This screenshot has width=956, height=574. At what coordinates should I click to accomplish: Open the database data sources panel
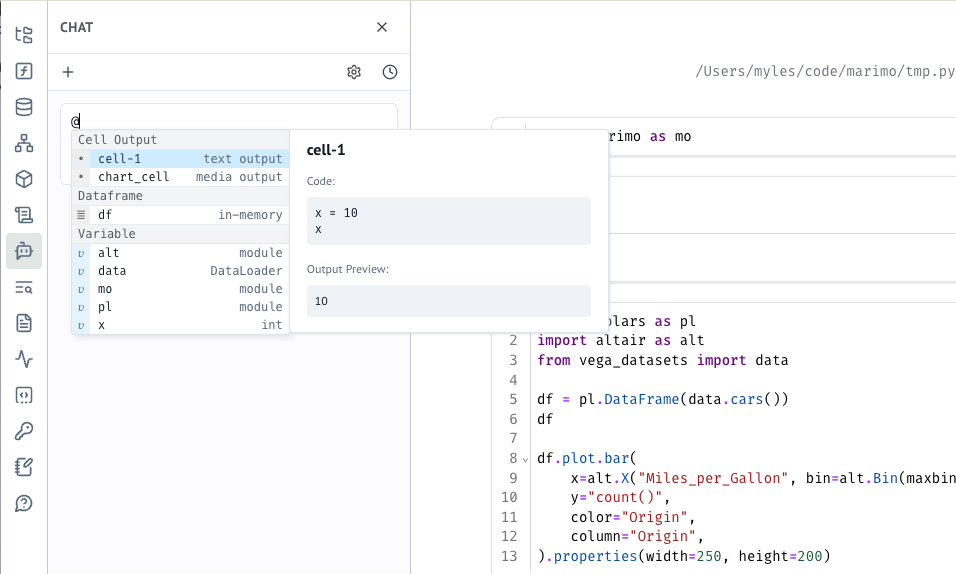click(24, 107)
